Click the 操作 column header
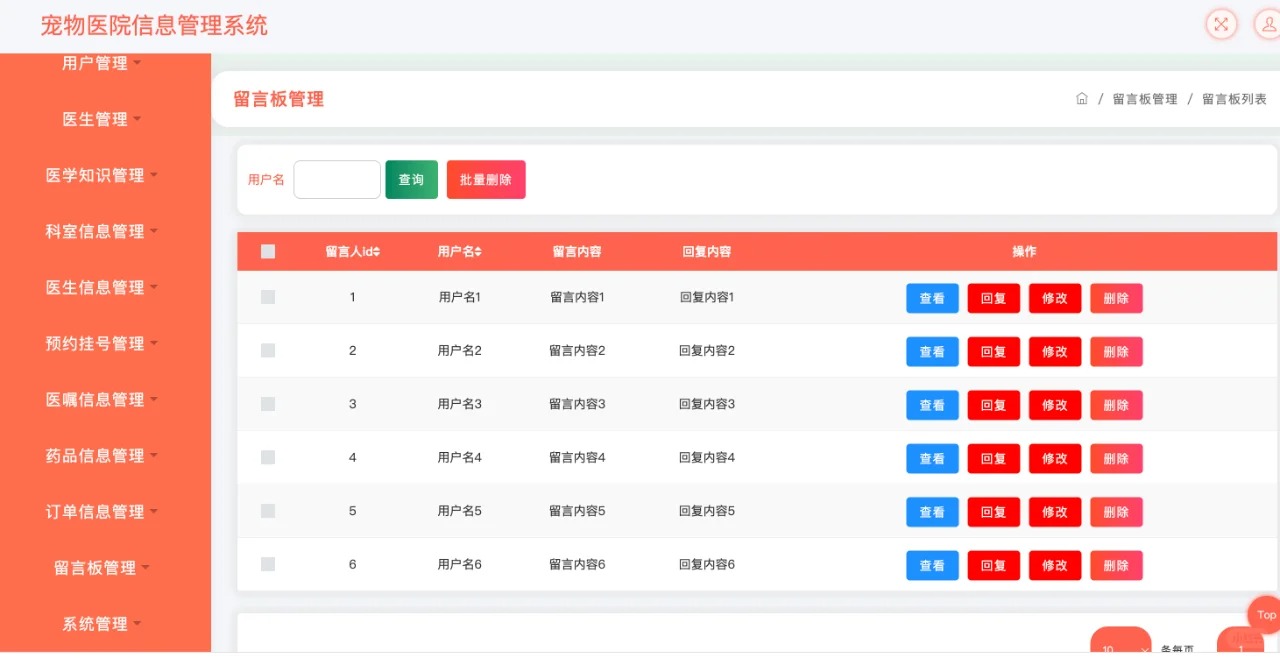 1024,252
